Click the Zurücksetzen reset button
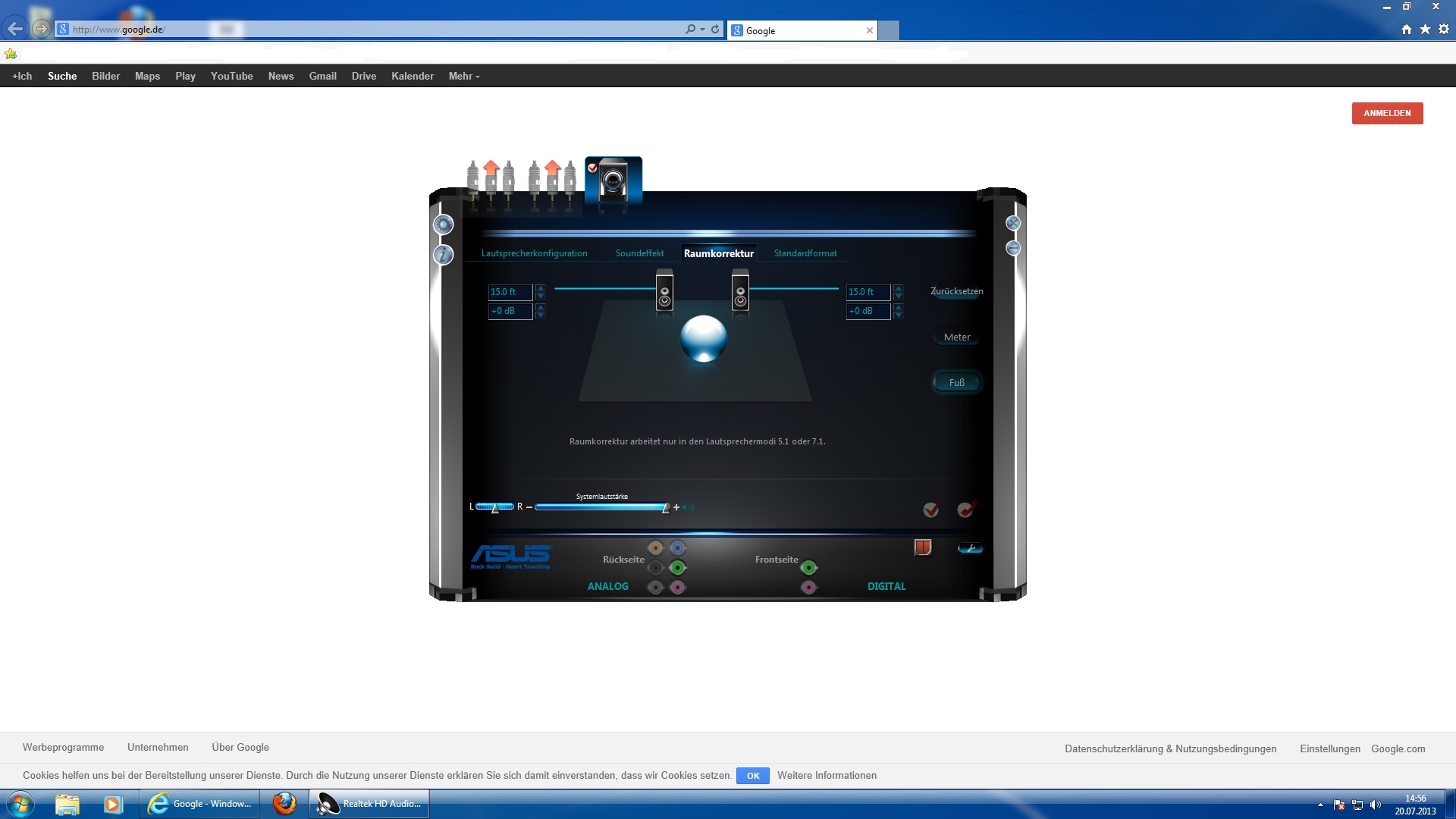Viewport: 1456px width, 819px height. 956,291
